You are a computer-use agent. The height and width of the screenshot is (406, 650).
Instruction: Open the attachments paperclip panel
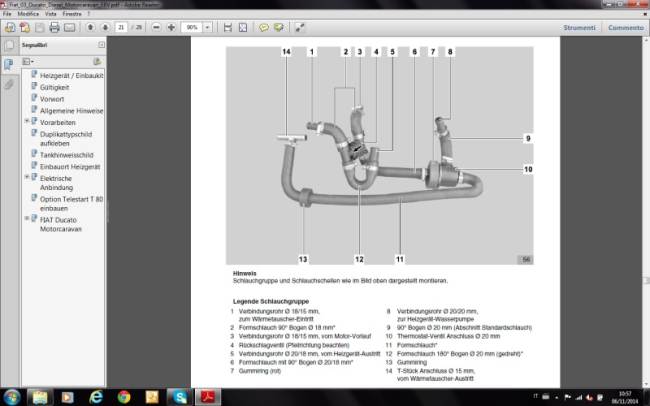point(9,84)
